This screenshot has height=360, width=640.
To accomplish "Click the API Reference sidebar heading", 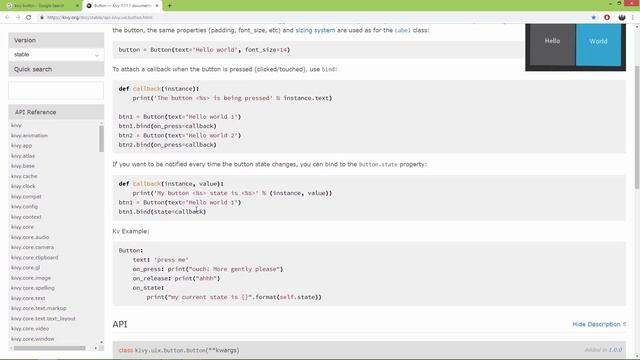I will [36, 112].
